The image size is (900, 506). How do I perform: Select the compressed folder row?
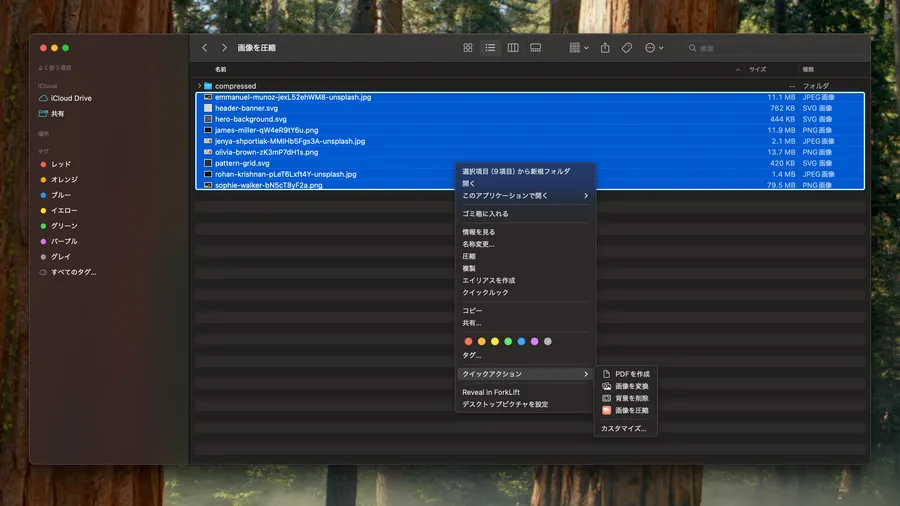(530, 86)
